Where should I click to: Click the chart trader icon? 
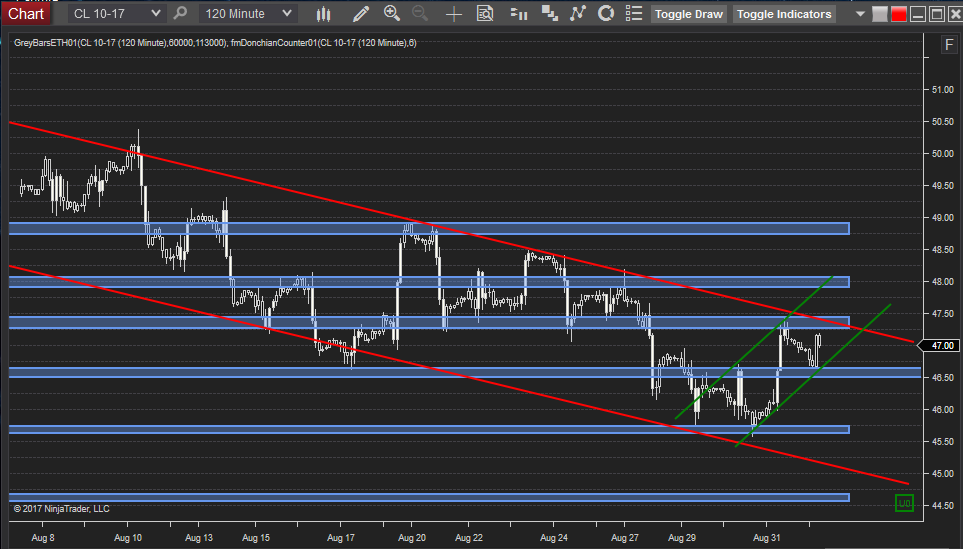click(519, 14)
